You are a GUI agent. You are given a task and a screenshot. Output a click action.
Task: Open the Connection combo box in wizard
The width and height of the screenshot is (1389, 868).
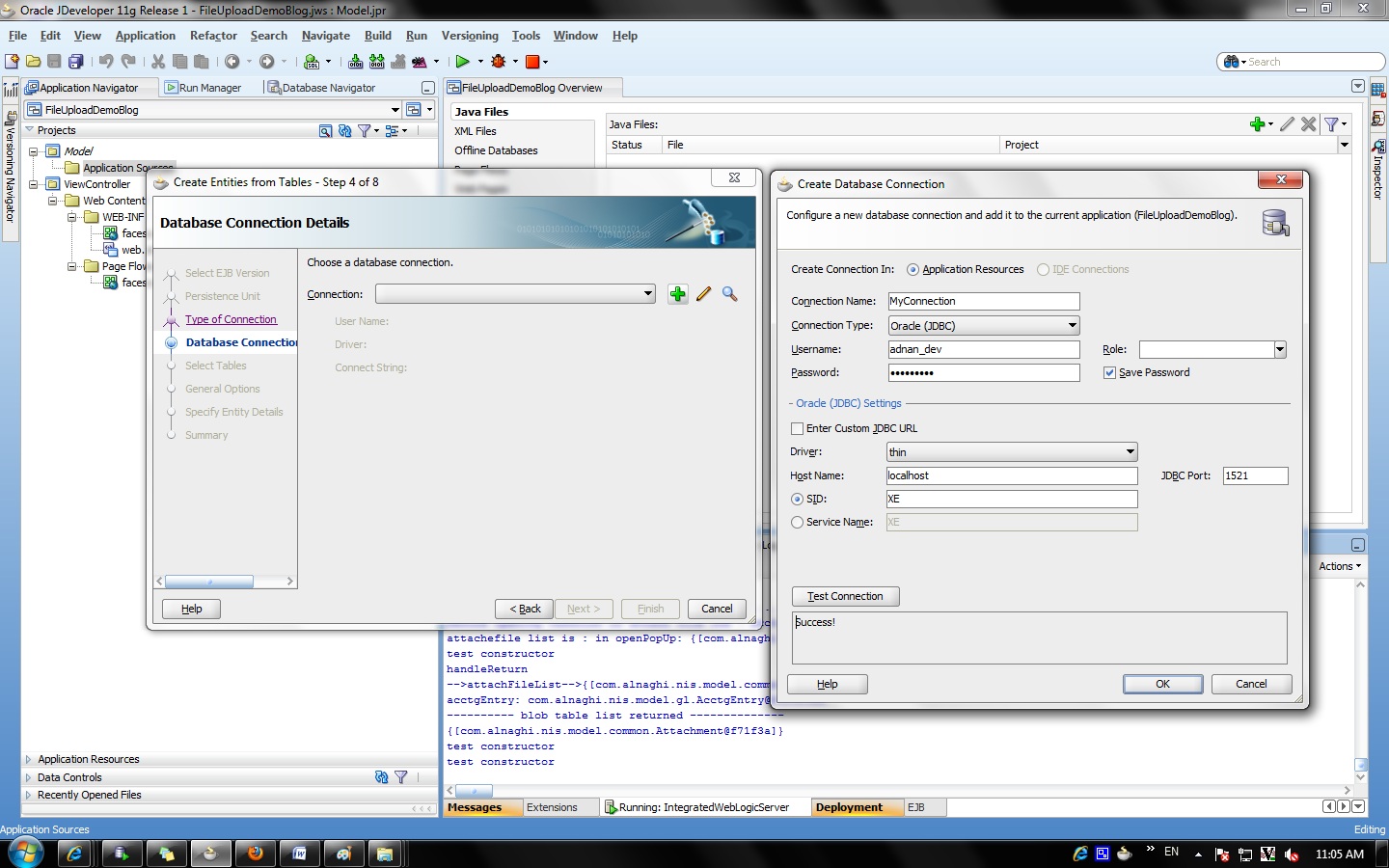coord(516,294)
